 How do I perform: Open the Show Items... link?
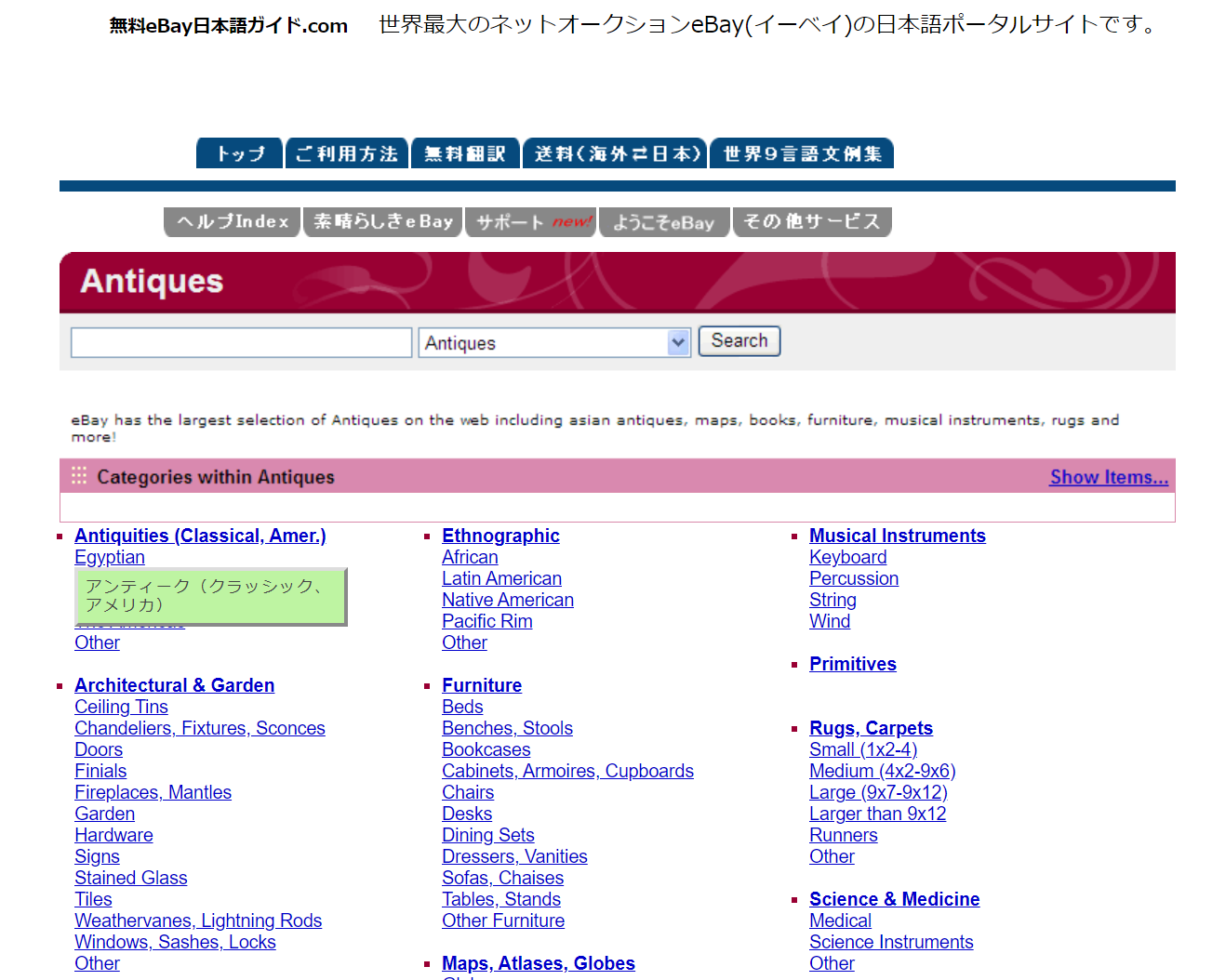pyautogui.click(x=1109, y=477)
